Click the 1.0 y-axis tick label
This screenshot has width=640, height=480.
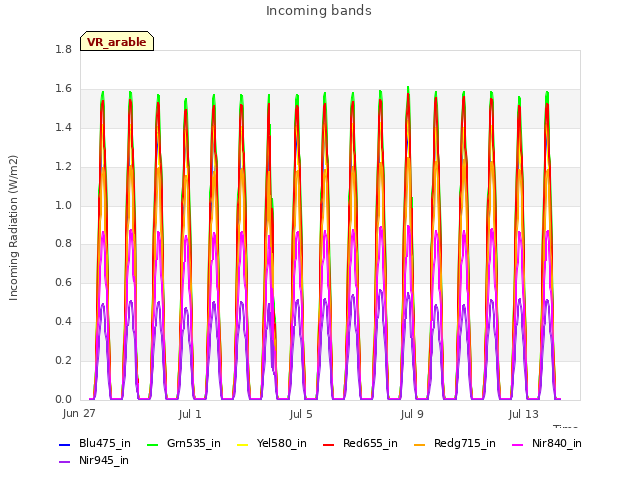click(63, 205)
